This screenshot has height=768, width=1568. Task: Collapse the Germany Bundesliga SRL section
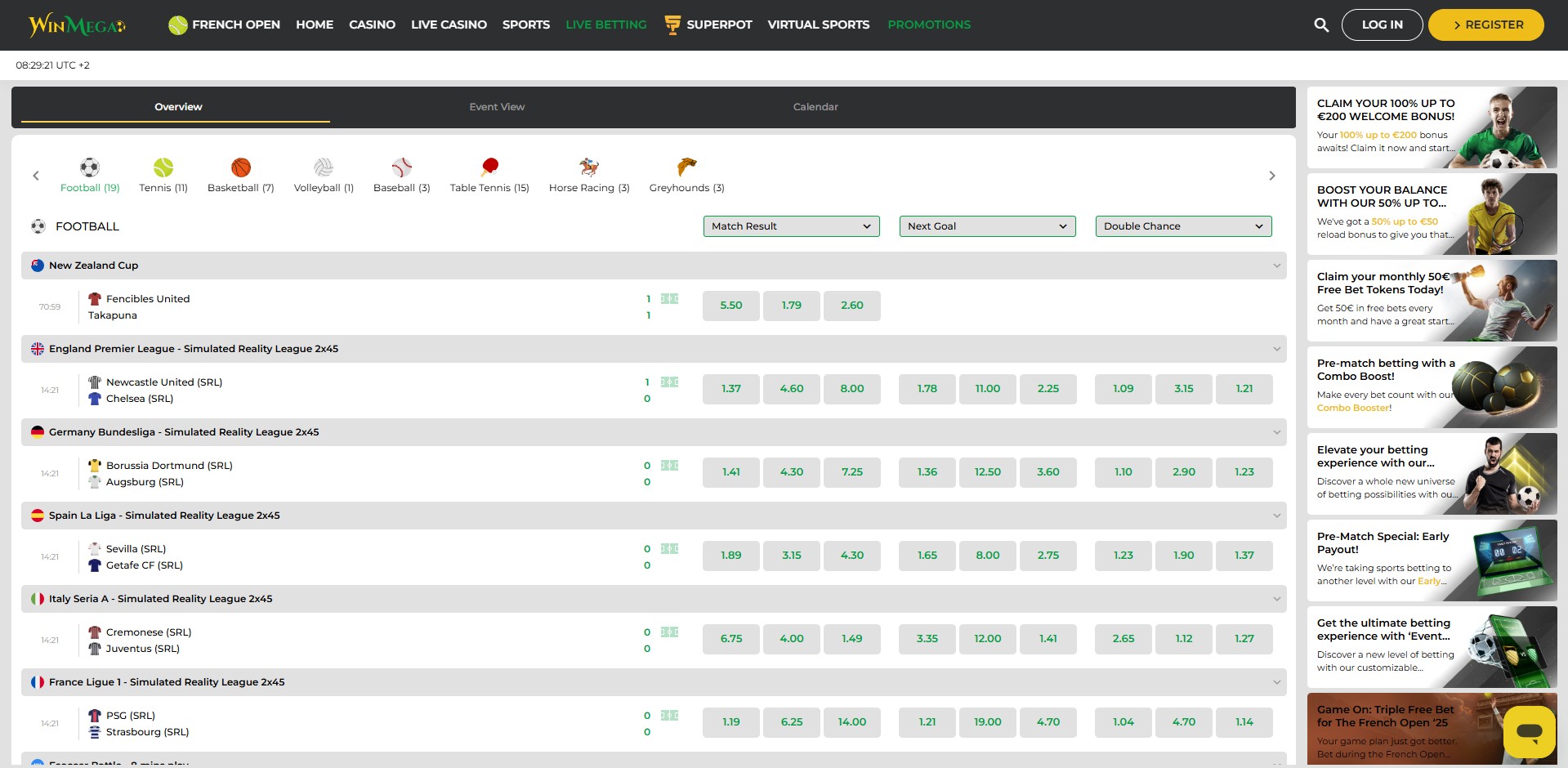click(1276, 432)
